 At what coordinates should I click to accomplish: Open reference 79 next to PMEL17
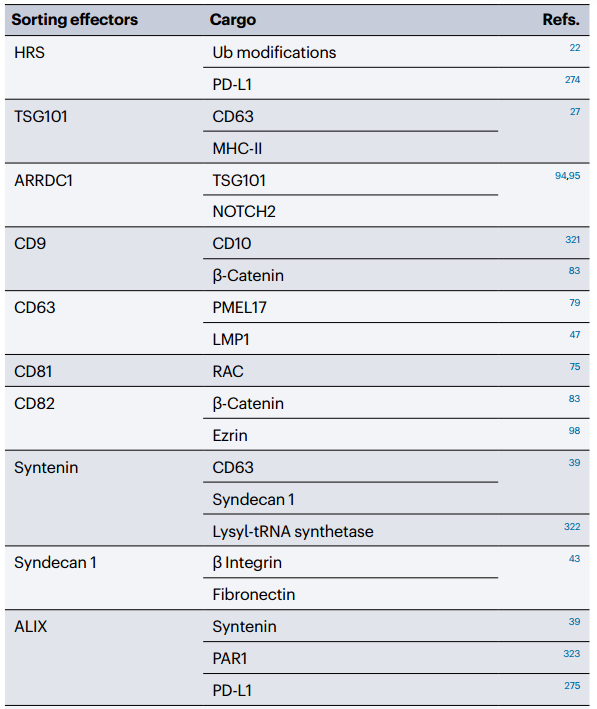pyautogui.click(x=574, y=303)
